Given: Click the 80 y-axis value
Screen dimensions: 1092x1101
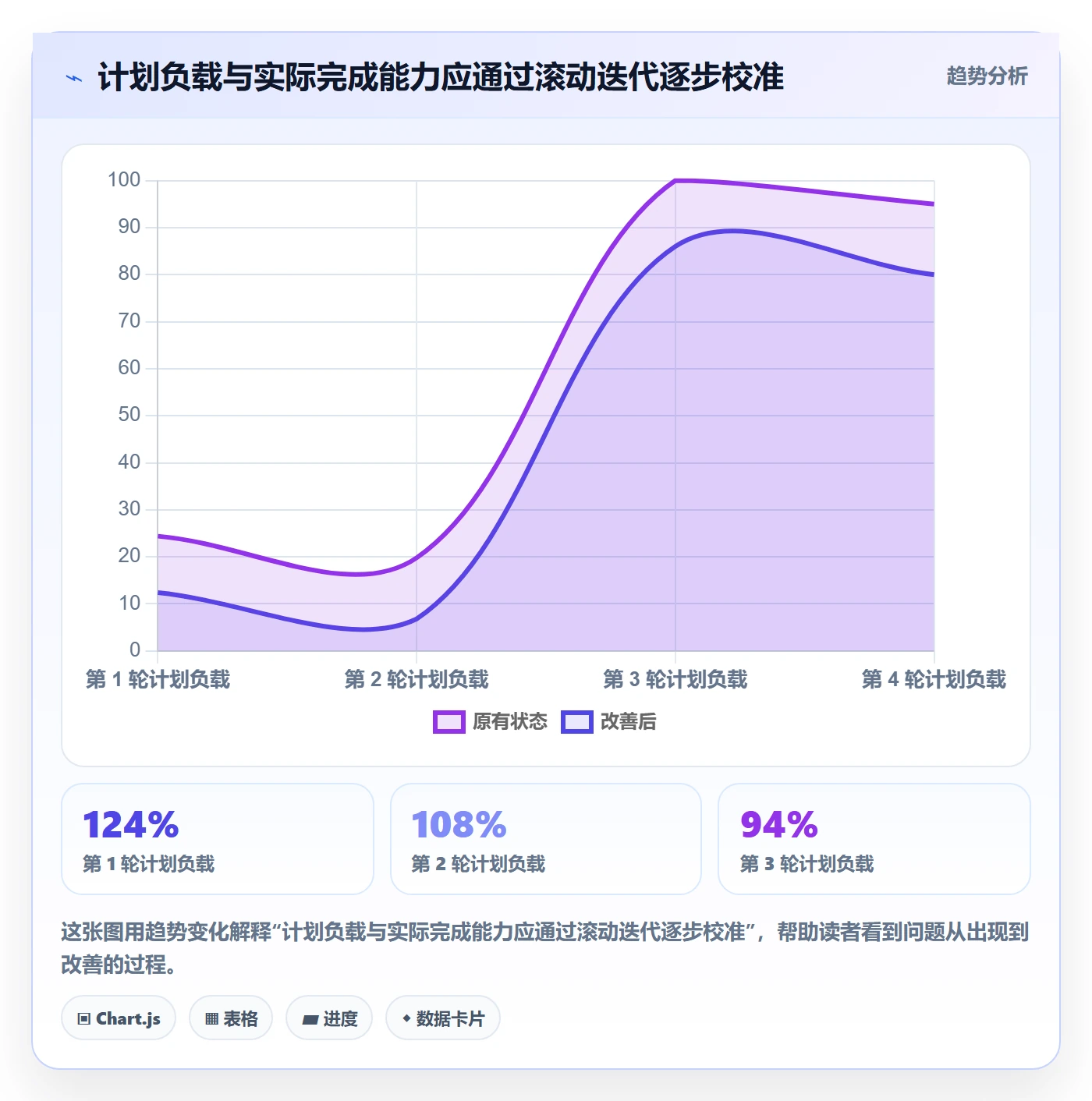Looking at the screenshot, I should (129, 274).
